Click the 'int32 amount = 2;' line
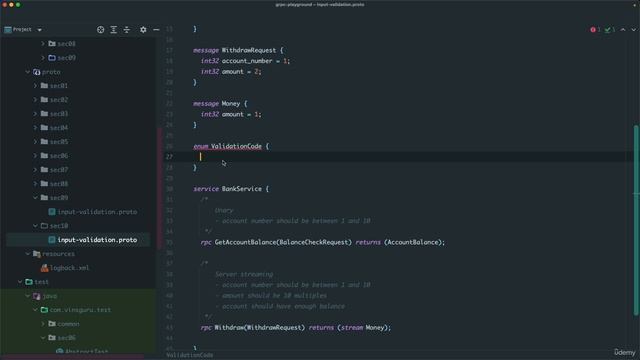640x360 pixels. pos(231,71)
